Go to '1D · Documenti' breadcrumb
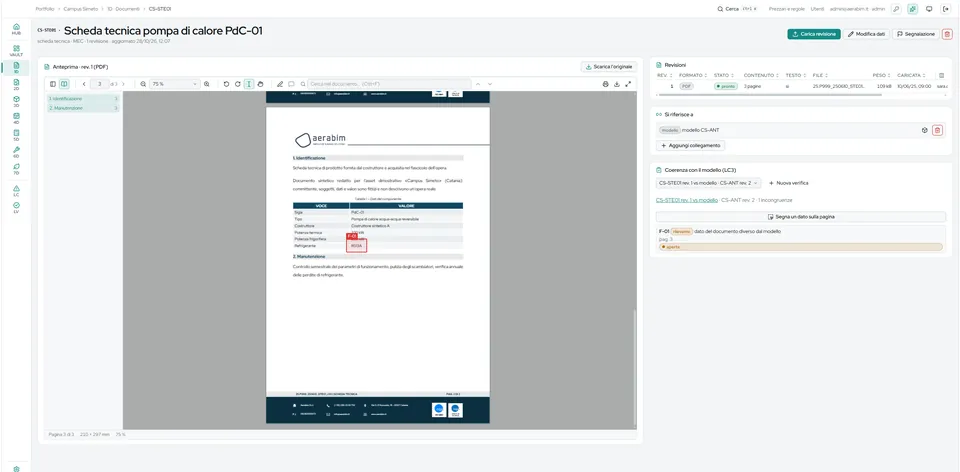This screenshot has width=960, height=472. click(123, 9)
